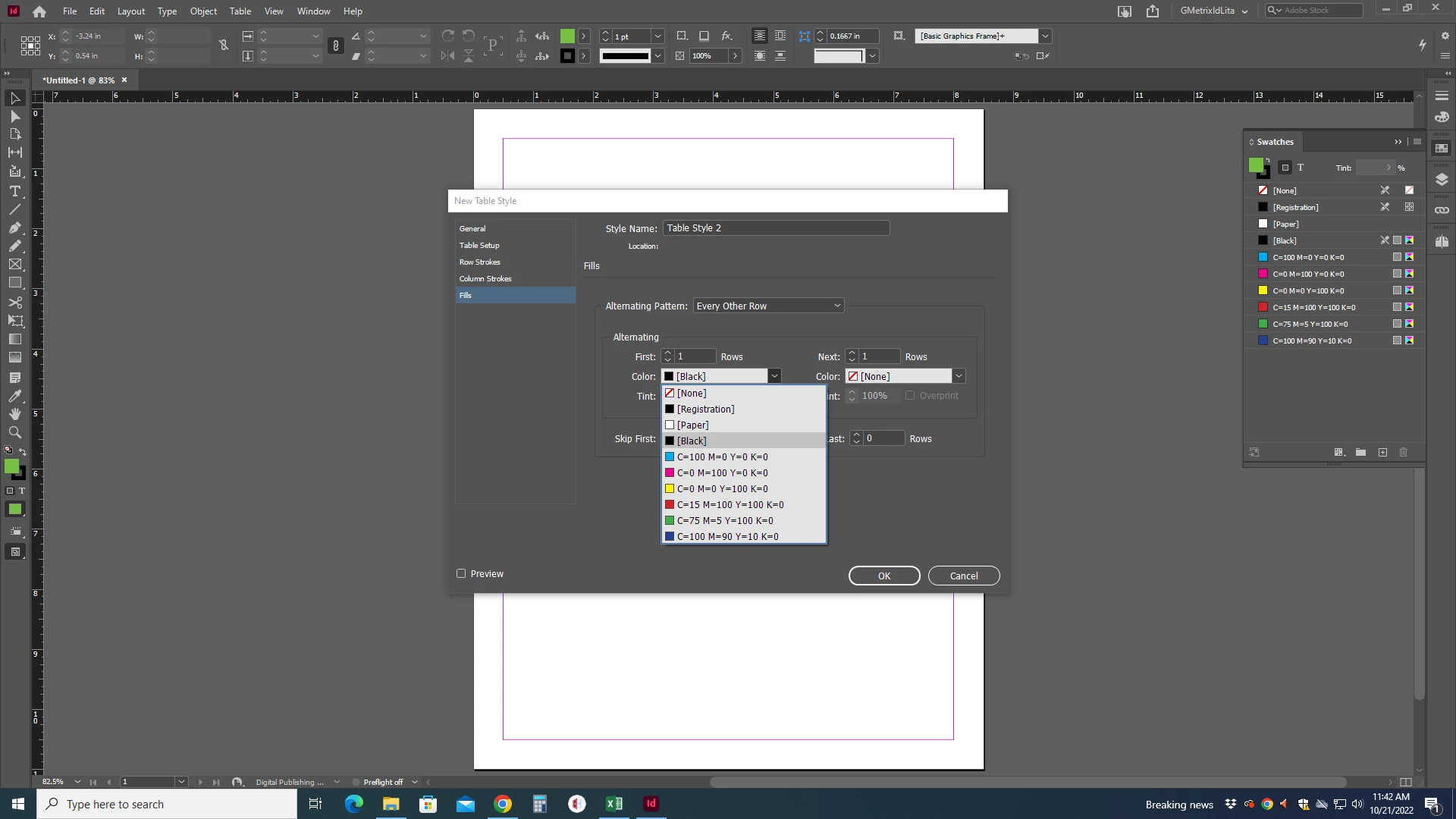Open the Layout menu
The image size is (1456, 819).
point(130,11)
